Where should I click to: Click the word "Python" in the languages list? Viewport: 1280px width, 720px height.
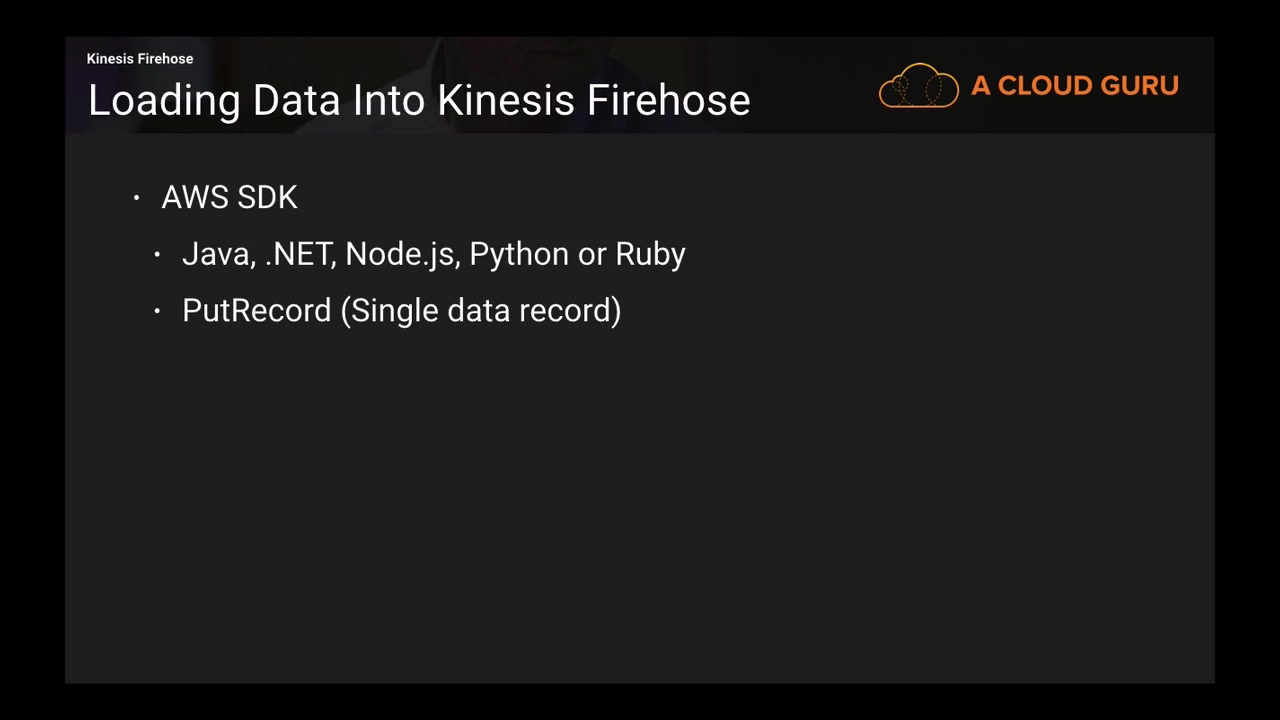point(519,254)
